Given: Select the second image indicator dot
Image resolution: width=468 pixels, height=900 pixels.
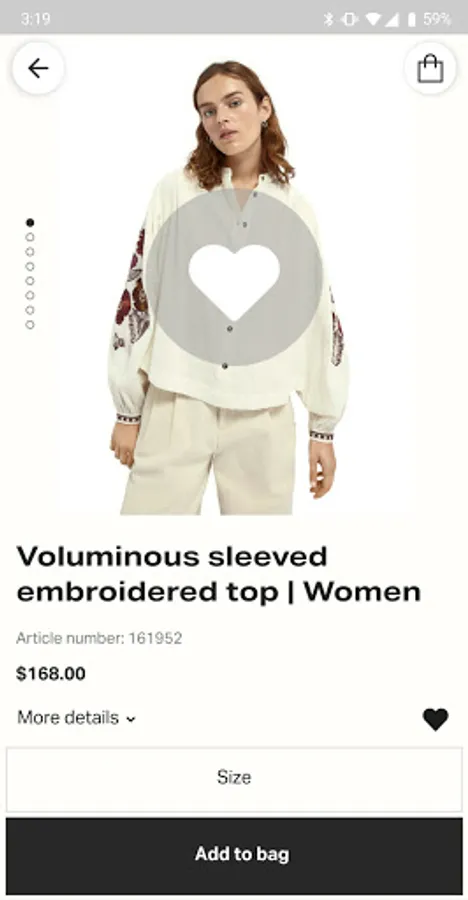Looking at the screenshot, I should click(x=30, y=237).
